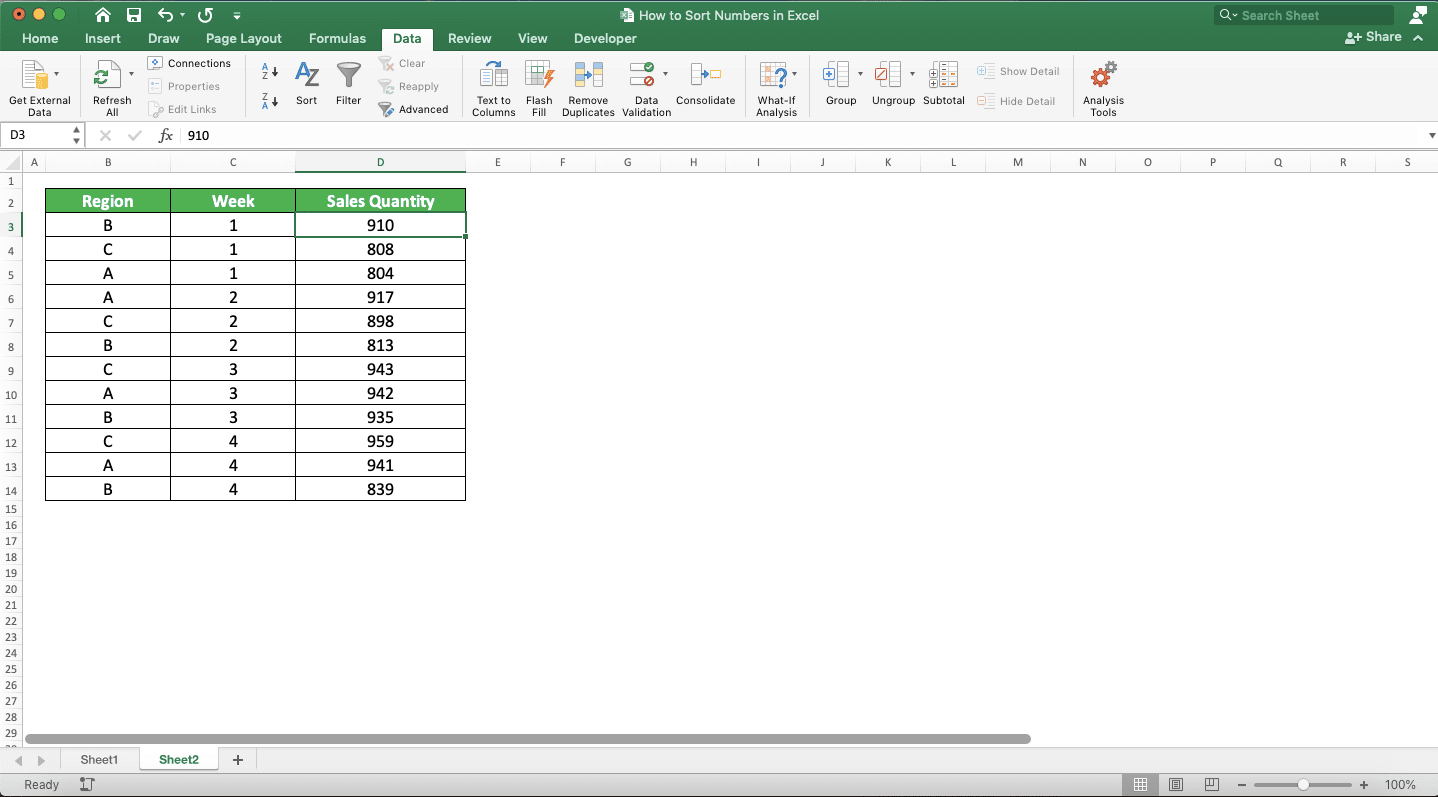Open What-If Analysis
The width and height of the screenshot is (1438, 797).
[x=776, y=88]
